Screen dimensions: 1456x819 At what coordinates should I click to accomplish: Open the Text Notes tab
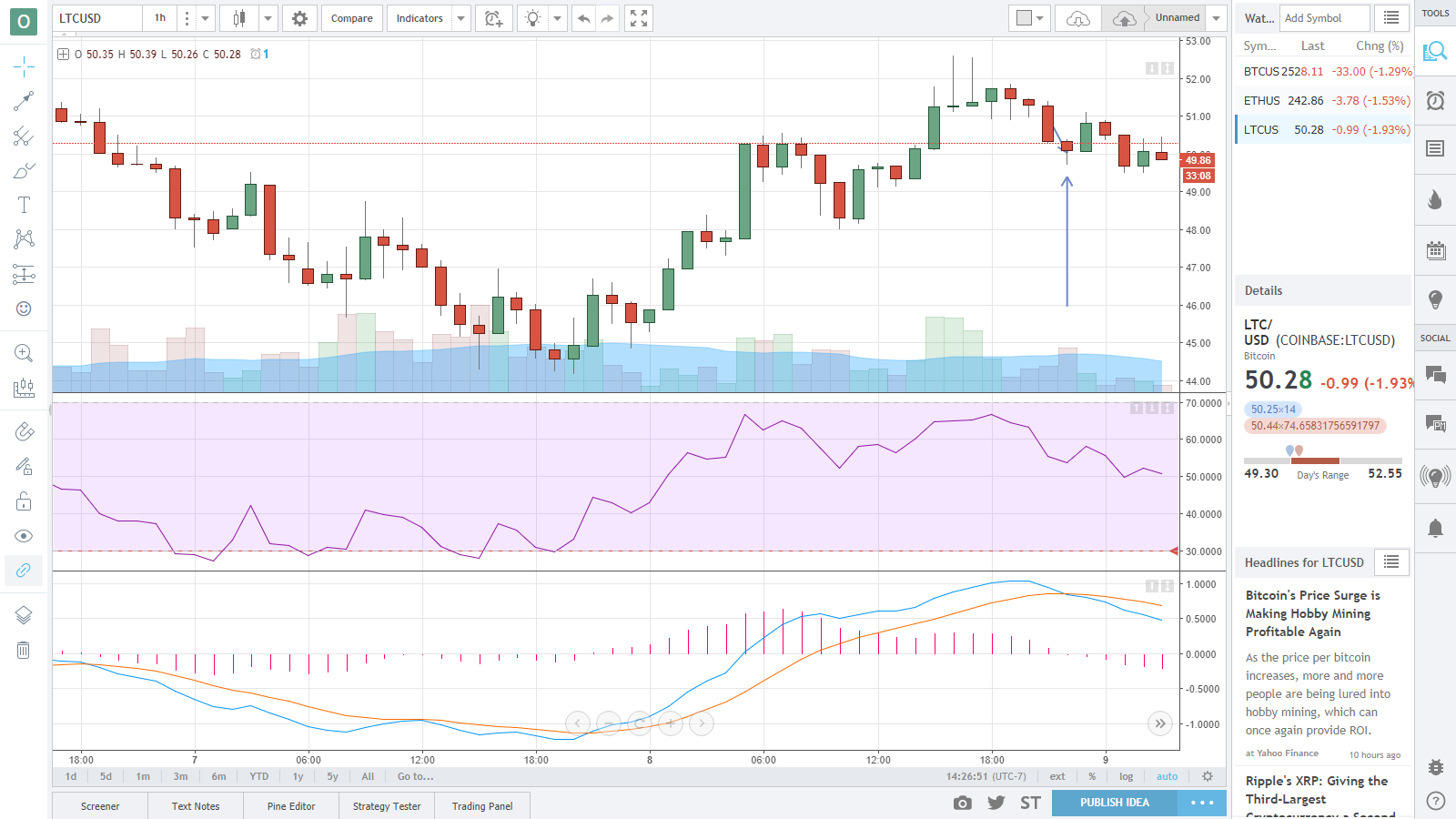(x=196, y=806)
